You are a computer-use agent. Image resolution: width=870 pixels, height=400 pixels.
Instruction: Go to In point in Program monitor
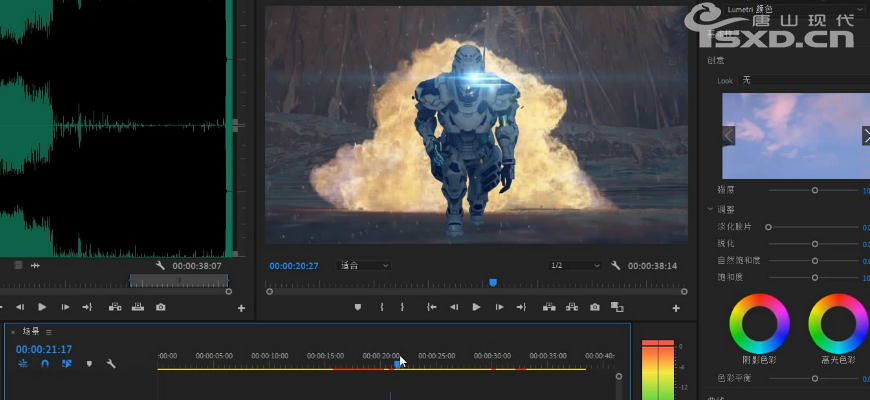pyautogui.click(x=432, y=307)
